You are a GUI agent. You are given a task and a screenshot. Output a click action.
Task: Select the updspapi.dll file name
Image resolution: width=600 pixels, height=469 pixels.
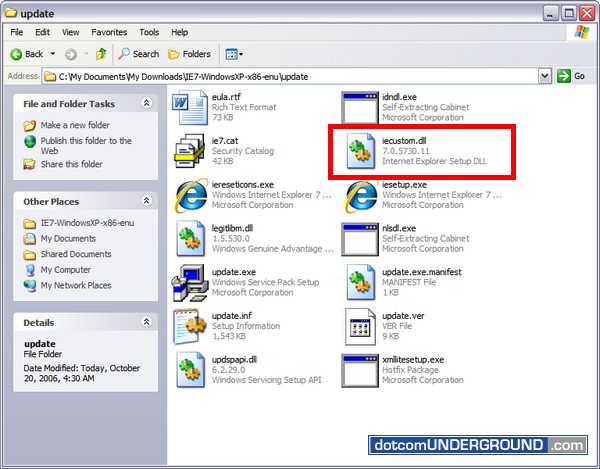pos(234,360)
